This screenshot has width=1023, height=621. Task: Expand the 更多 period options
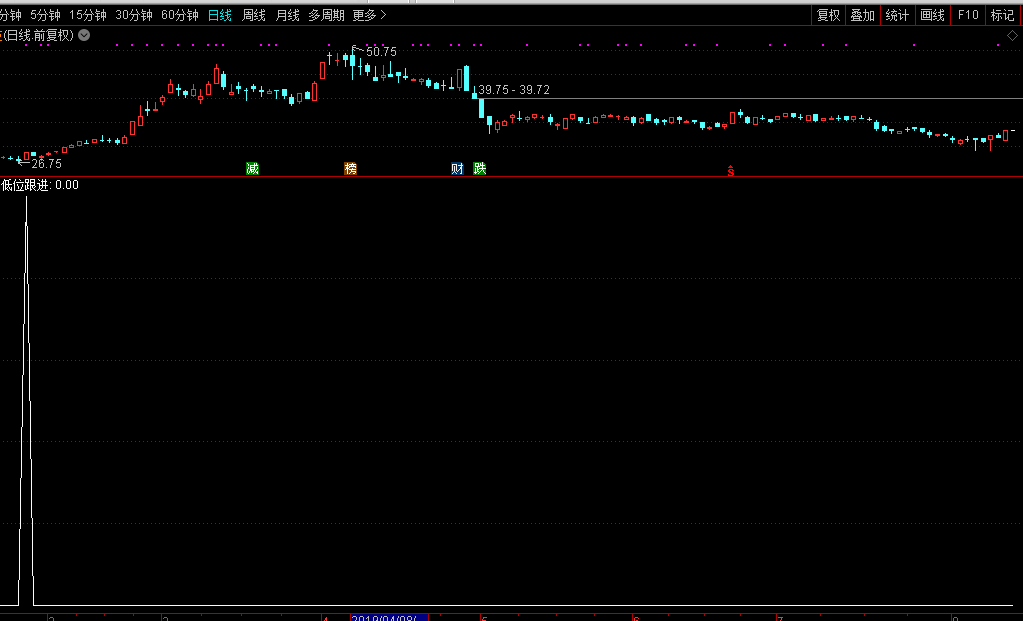pyautogui.click(x=369, y=15)
